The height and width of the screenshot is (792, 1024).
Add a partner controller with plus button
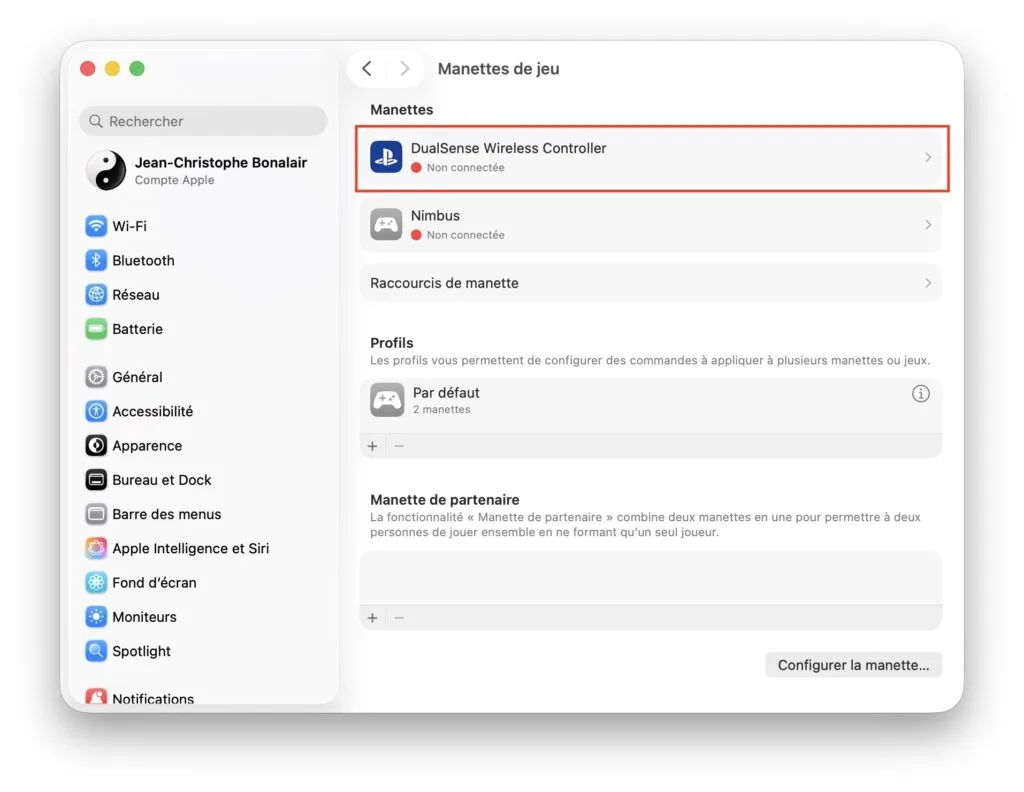click(x=373, y=618)
